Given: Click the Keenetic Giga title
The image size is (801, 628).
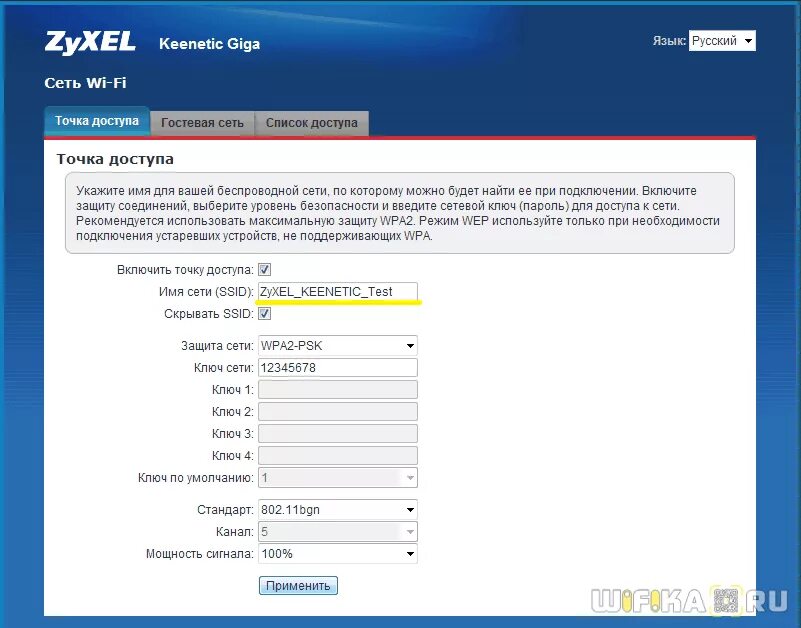Looking at the screenshot, I should [209, 44].
